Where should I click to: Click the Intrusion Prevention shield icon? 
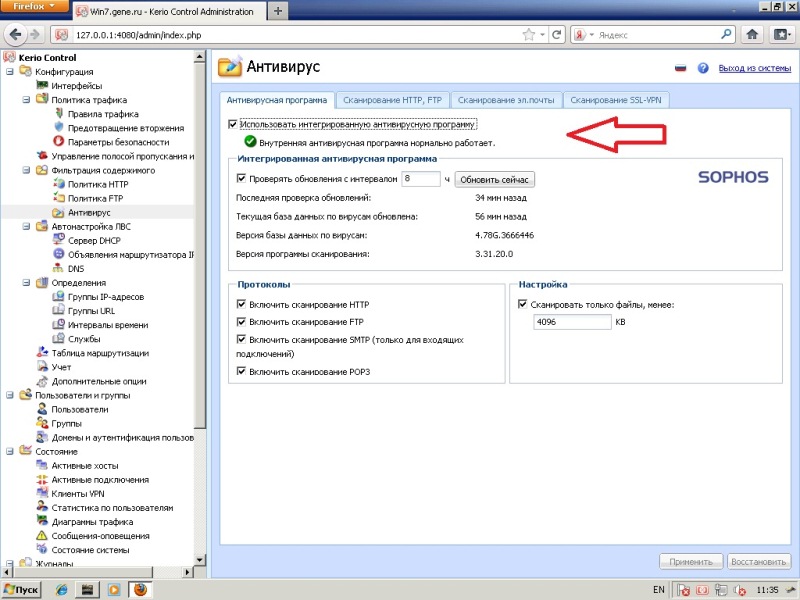pyautogui.click(x=58, y=128)
